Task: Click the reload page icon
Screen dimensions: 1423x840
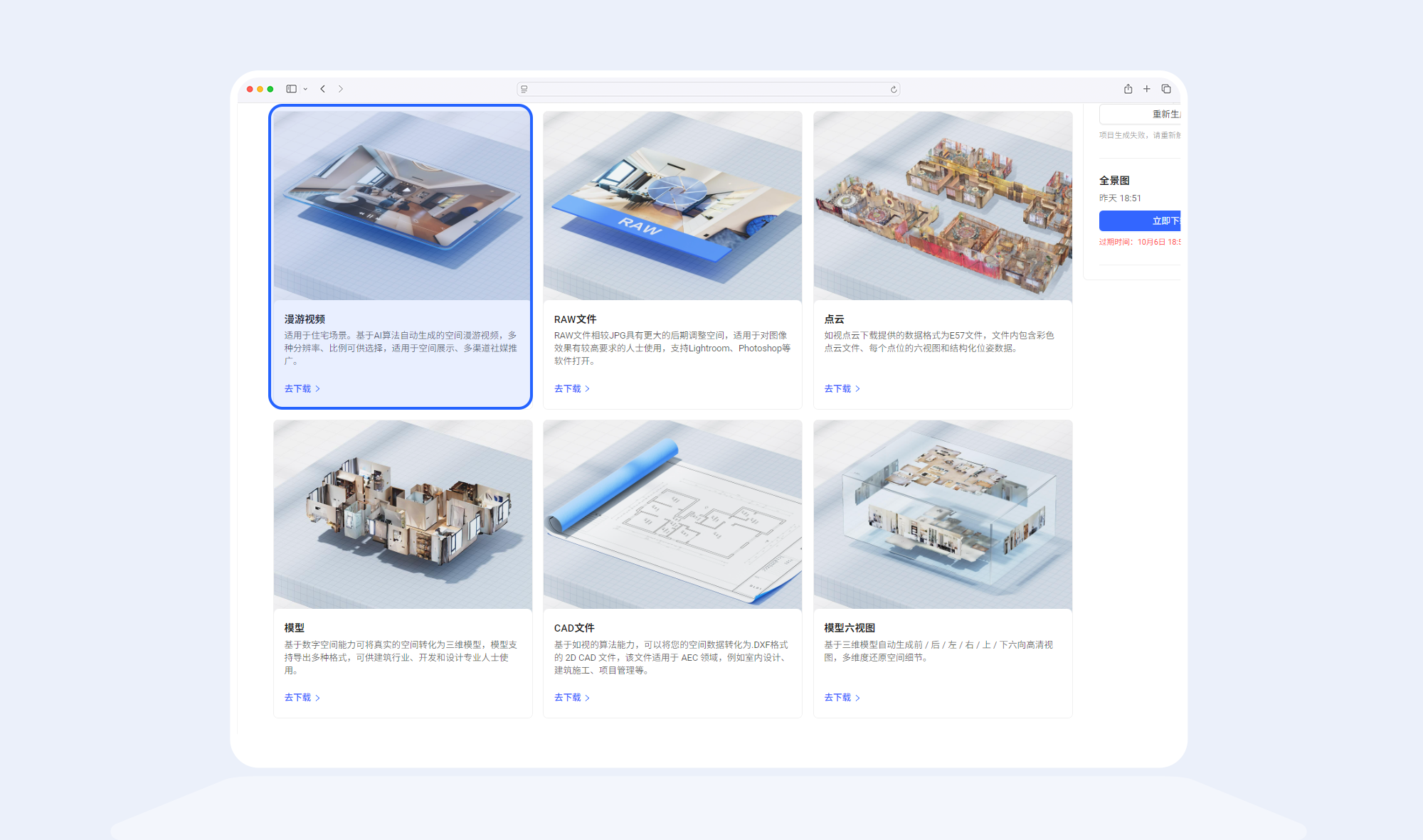Action: [894, 90]
